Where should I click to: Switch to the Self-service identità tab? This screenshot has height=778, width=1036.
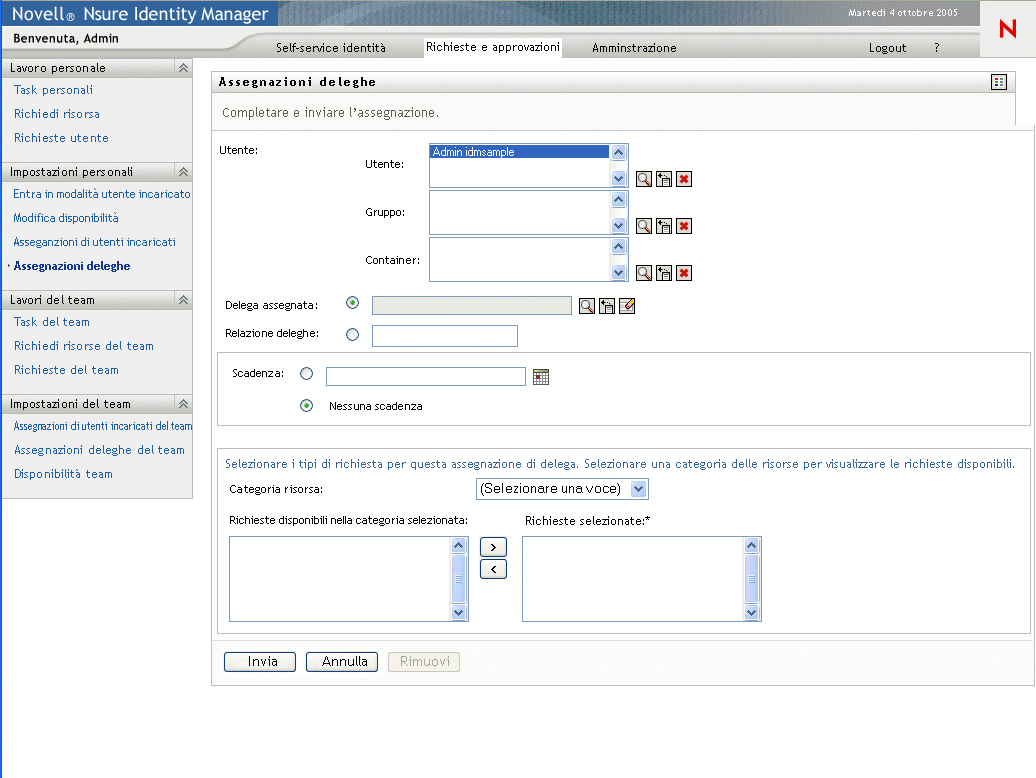pos(330,48)
